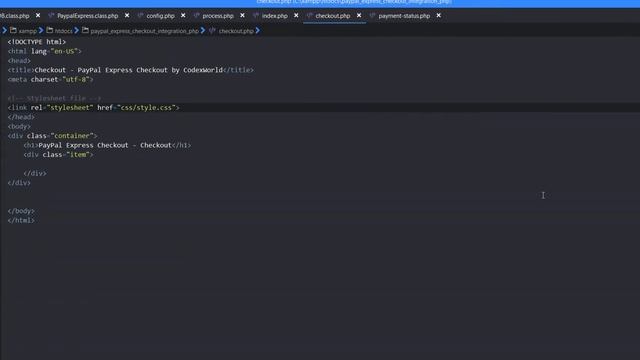Open the payment-status.php tab
The height and width of the screenshot is (360, 640).
click(404, 16)
